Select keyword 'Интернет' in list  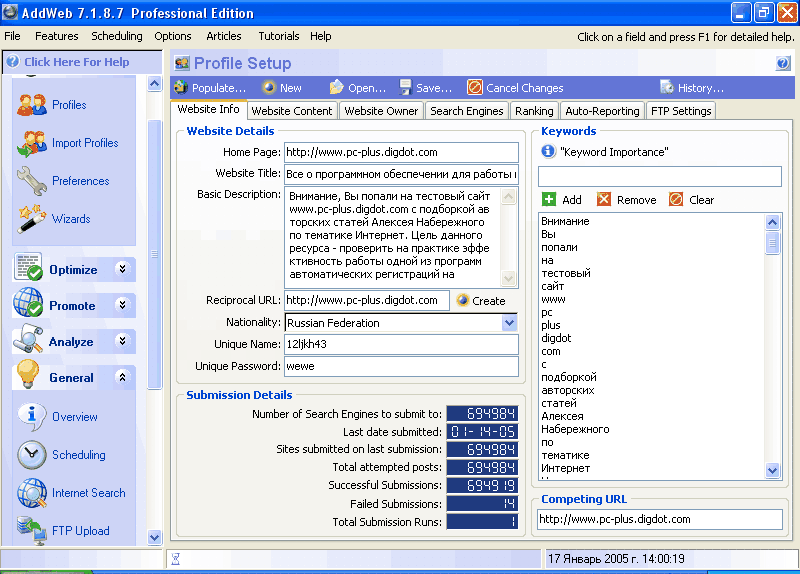tap(566, 468)
